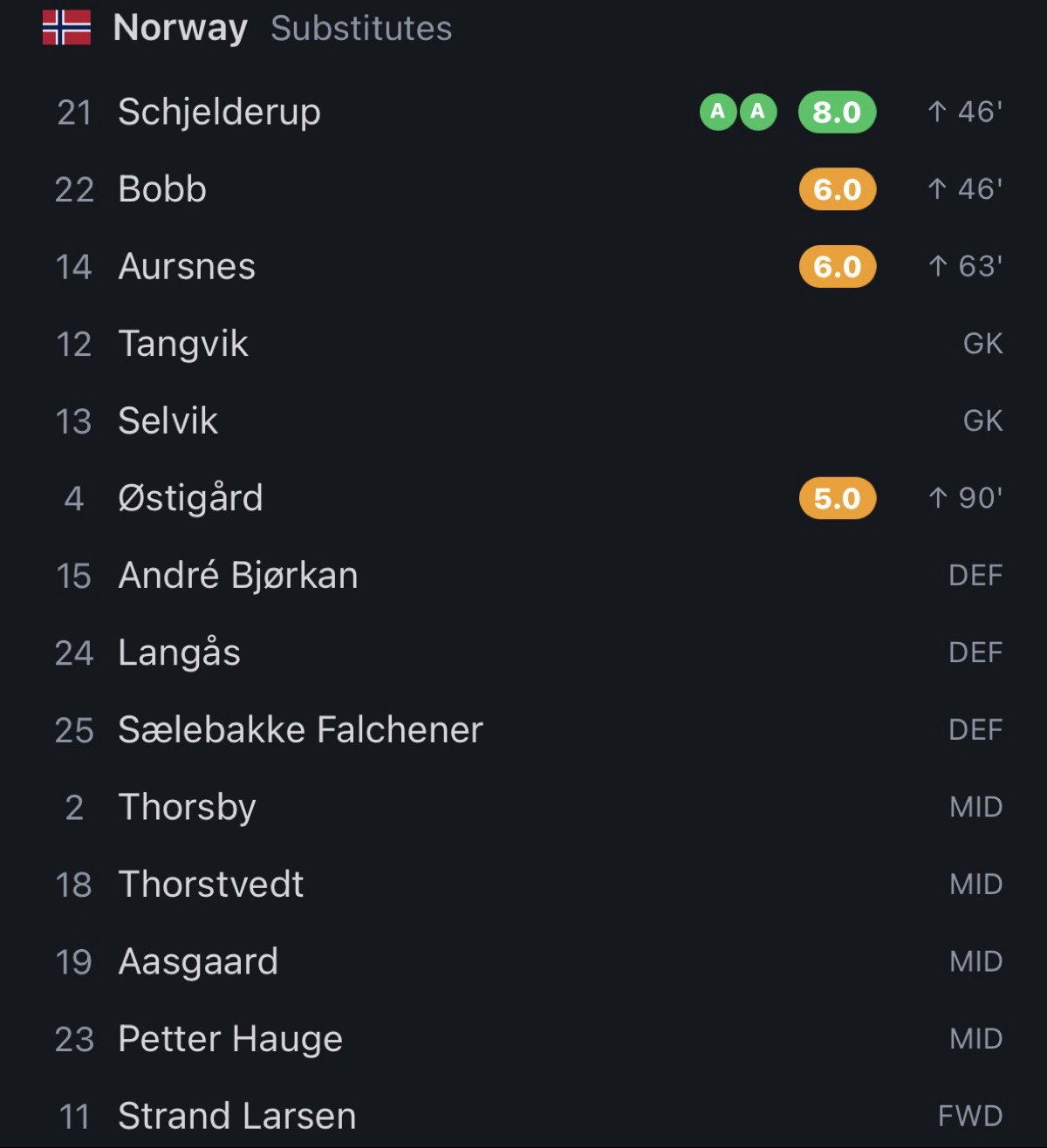Click Schjelderup's second assist icon

coord(758,112)
